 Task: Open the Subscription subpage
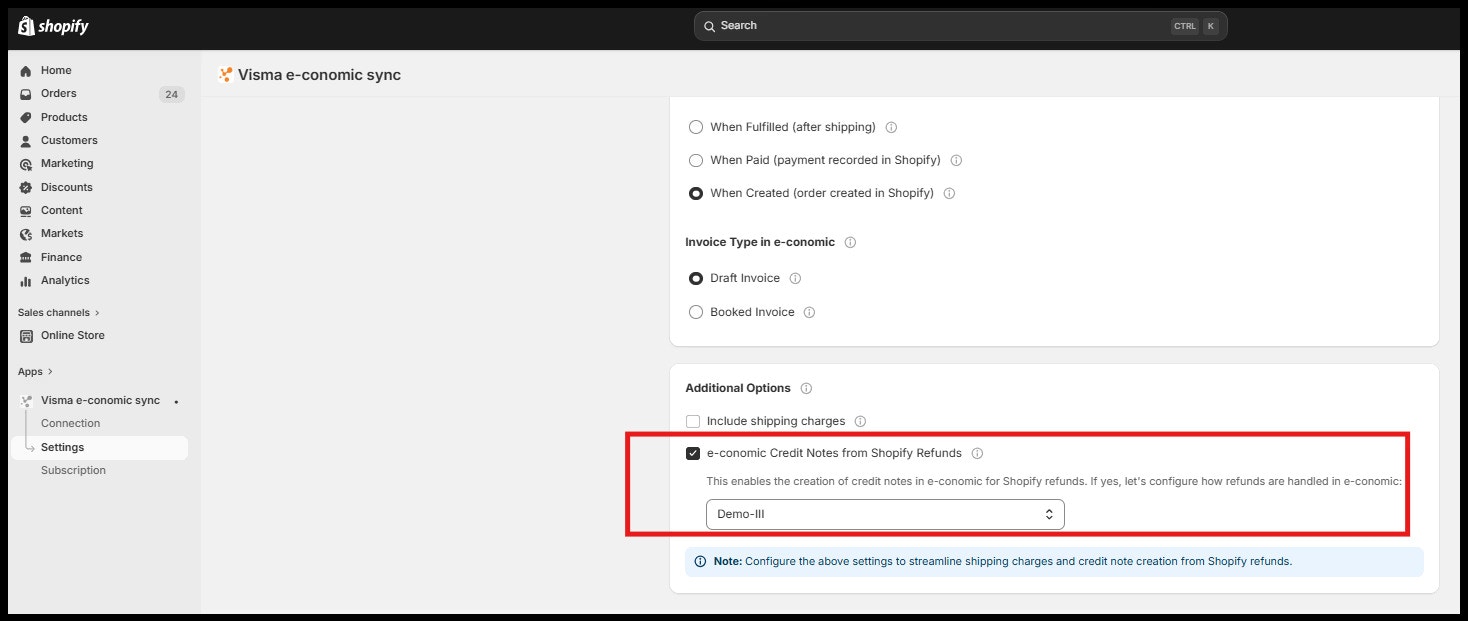(73, 471)
